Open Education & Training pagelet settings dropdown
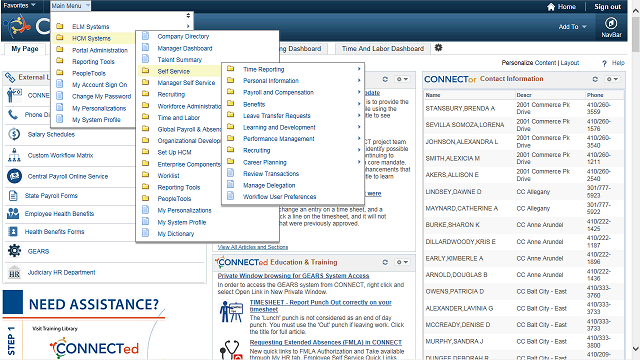This screenshot has height=360, width=640. click(402, 262)
